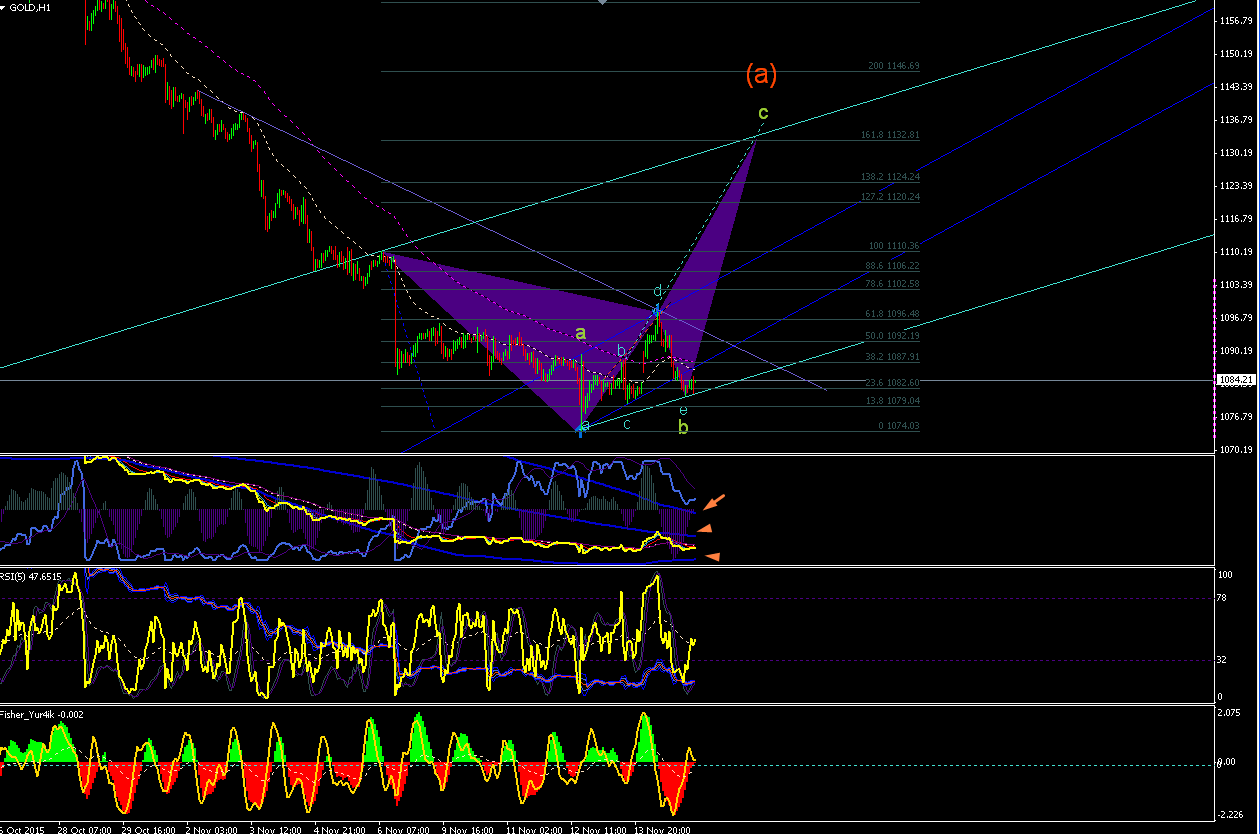1260x834 pixels.
Task: Click the Fibonacci level 200 1146.69
Action: coord(894,66)
